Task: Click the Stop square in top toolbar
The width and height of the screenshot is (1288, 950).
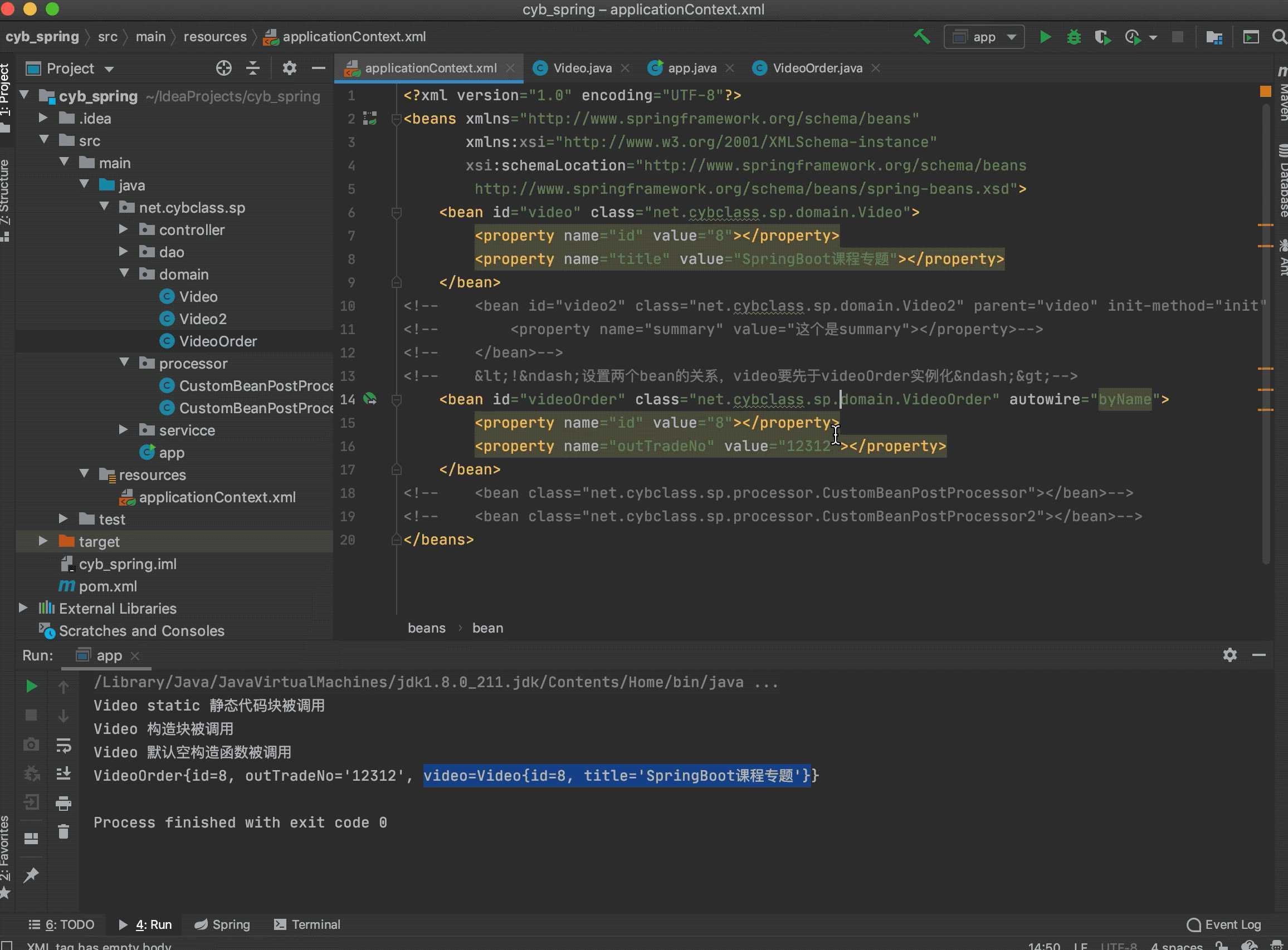Action: click(1178, 37)
